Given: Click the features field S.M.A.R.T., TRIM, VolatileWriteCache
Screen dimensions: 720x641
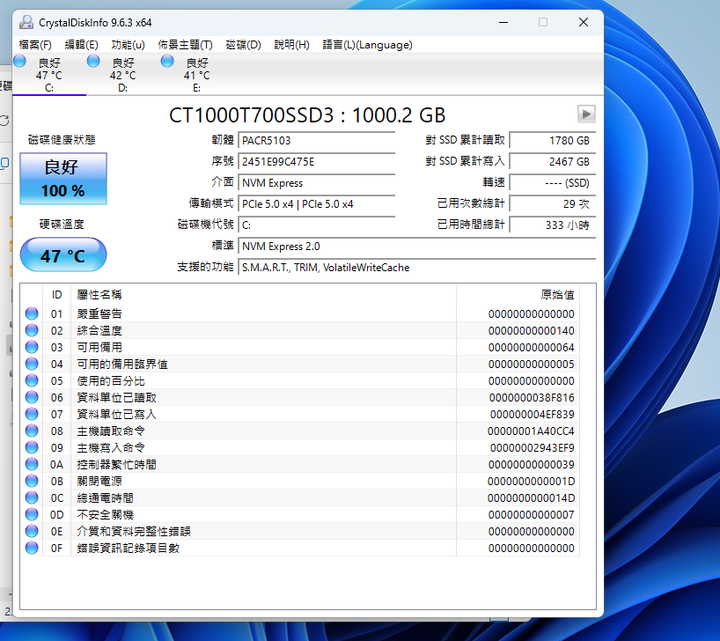Looking at the screenshot, I should (x=416, y=267).
